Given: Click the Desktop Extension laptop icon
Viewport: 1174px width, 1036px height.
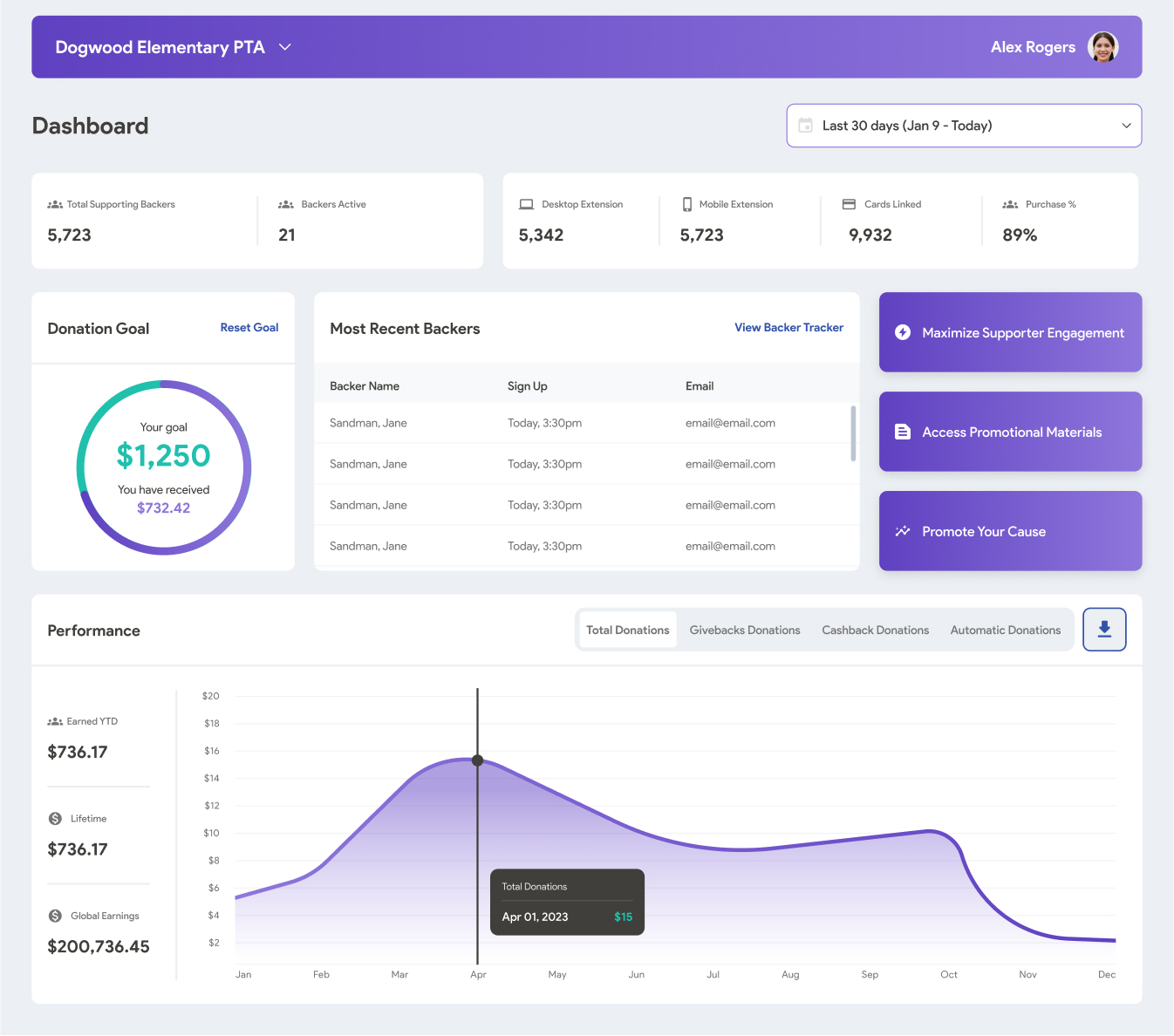Looking at the screenshot, I should 527,203.
